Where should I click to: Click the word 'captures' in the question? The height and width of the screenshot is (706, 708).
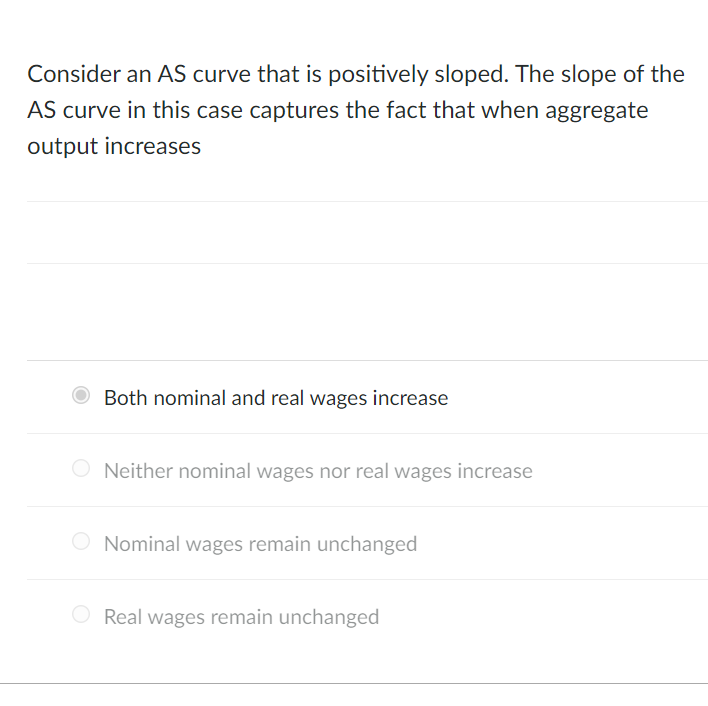point(294,111)
